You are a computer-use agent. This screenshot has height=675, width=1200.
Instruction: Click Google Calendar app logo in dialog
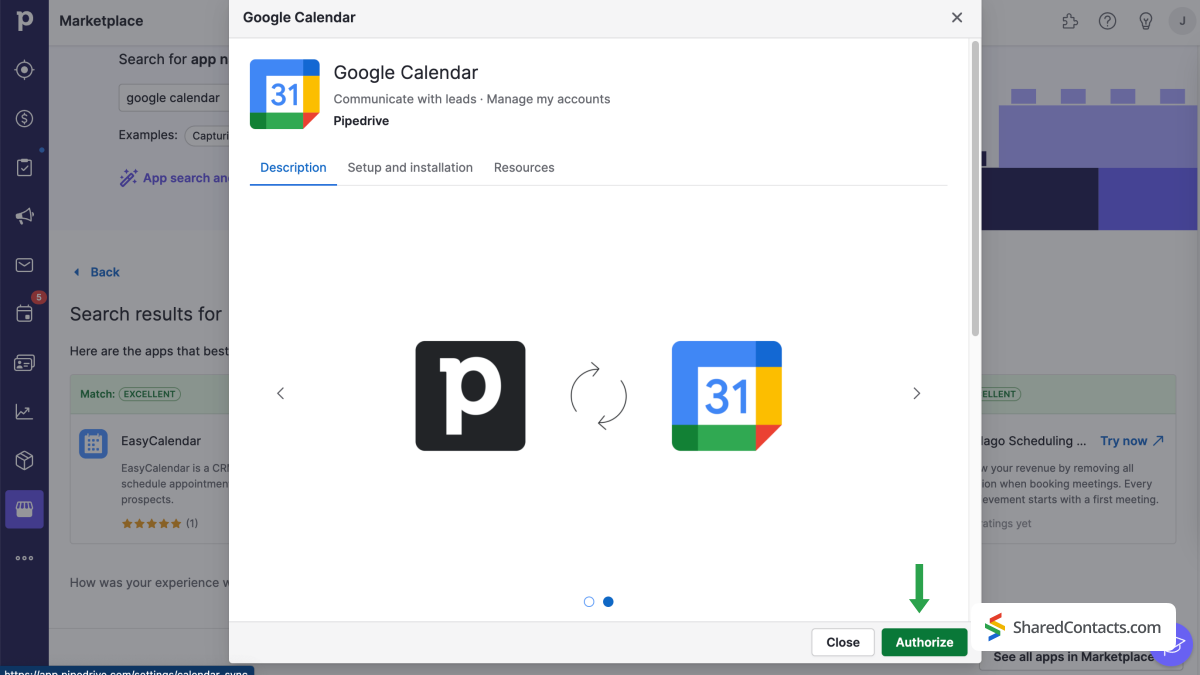[x=285, y=94]
